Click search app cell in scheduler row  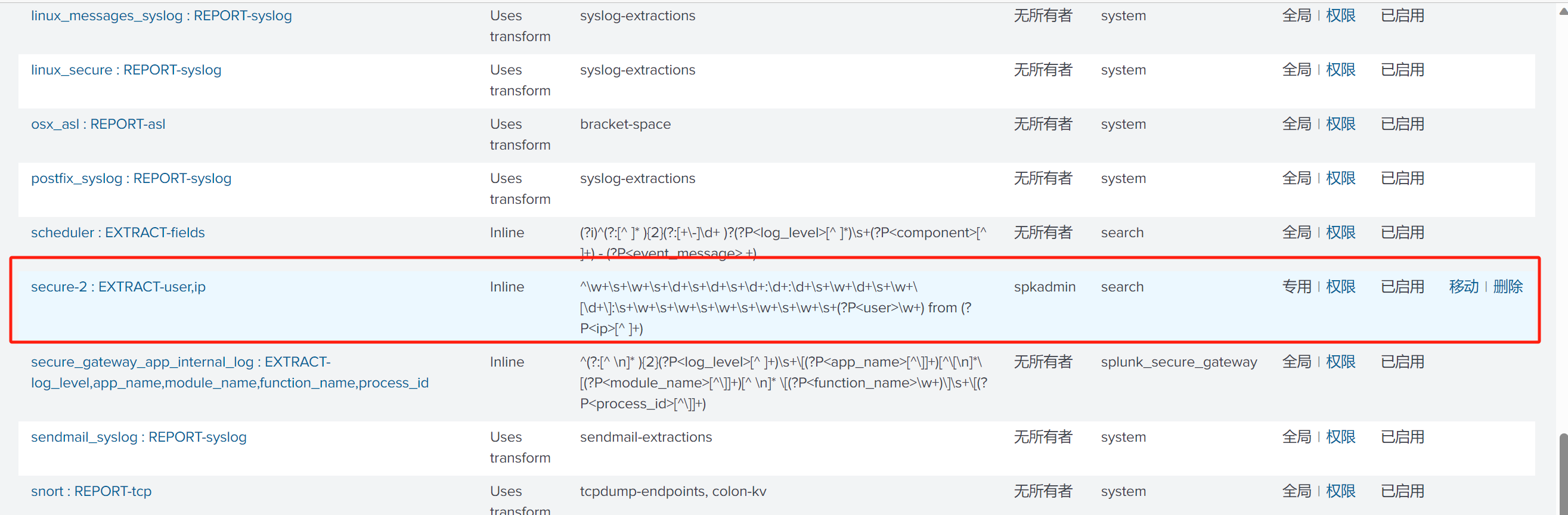[x=1122, y=232]
